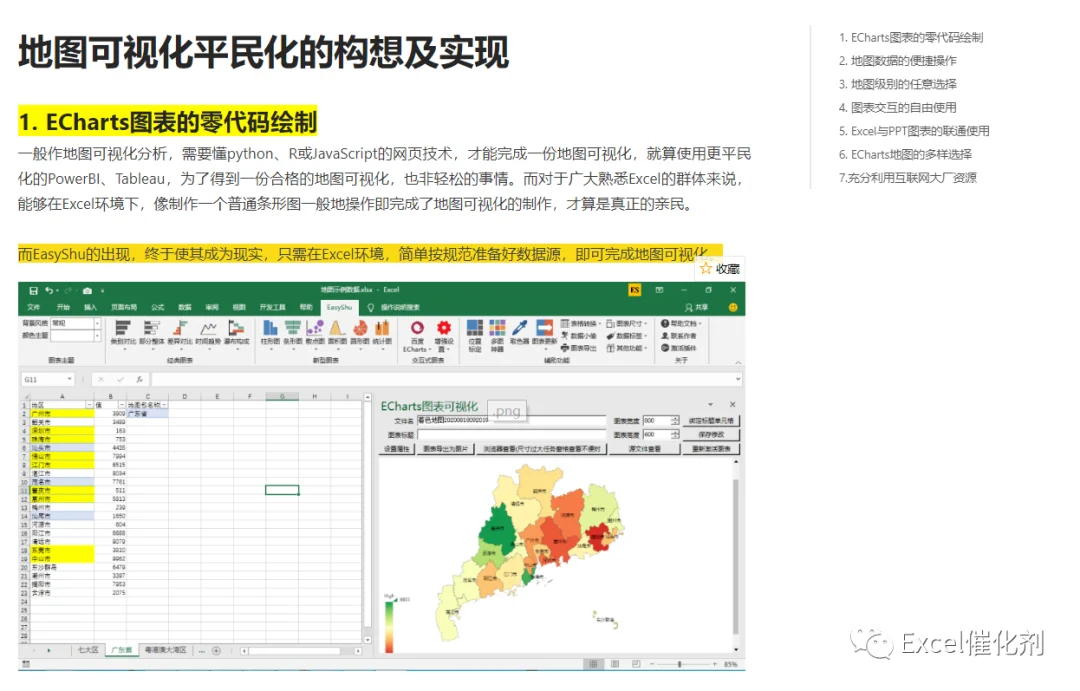Click the 图表标题 text input field
Screen dimensions: 1080x691
coord(510,435)
